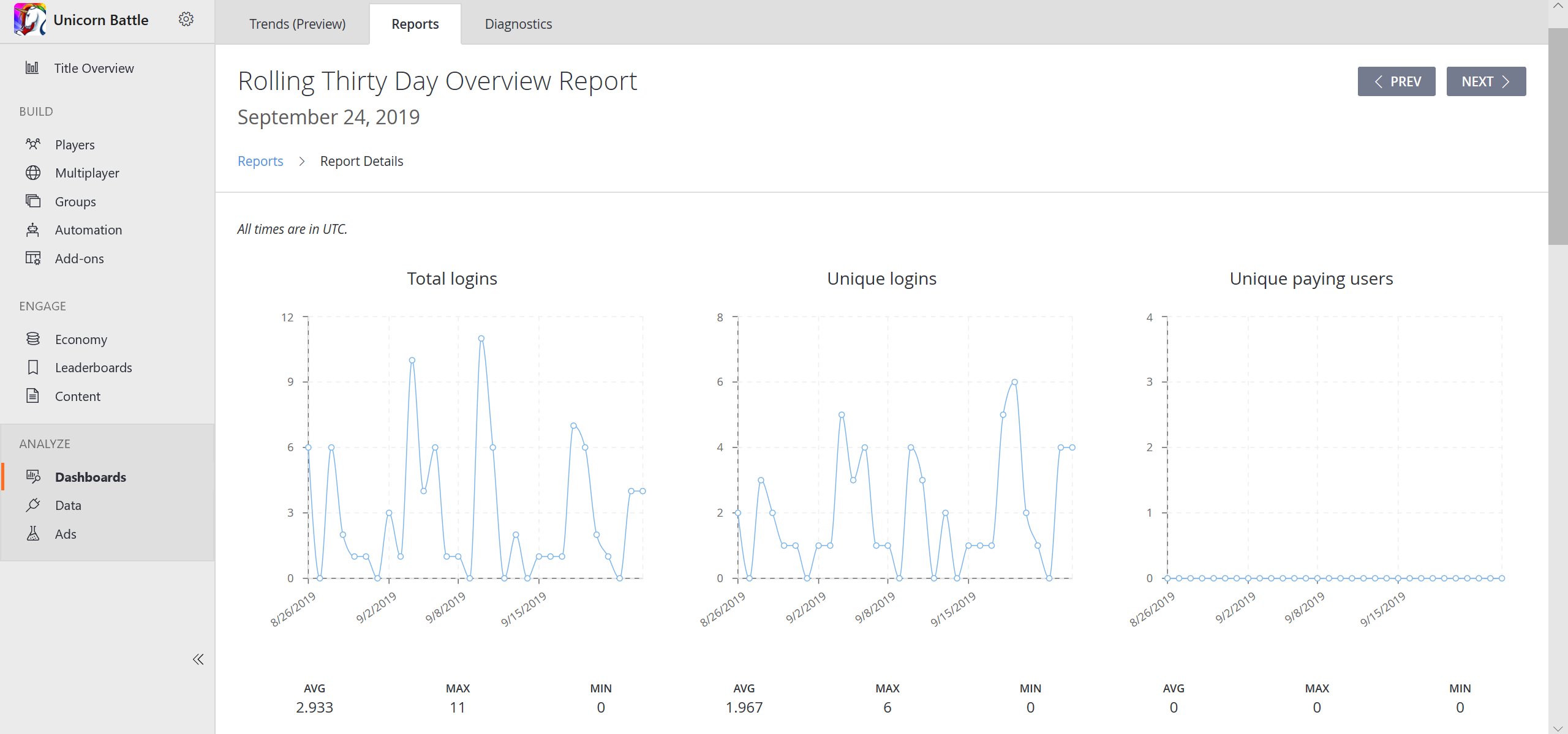Click the Automation robot icon
The width and height of the screenshot is (1568, 734).
(33, 230)
